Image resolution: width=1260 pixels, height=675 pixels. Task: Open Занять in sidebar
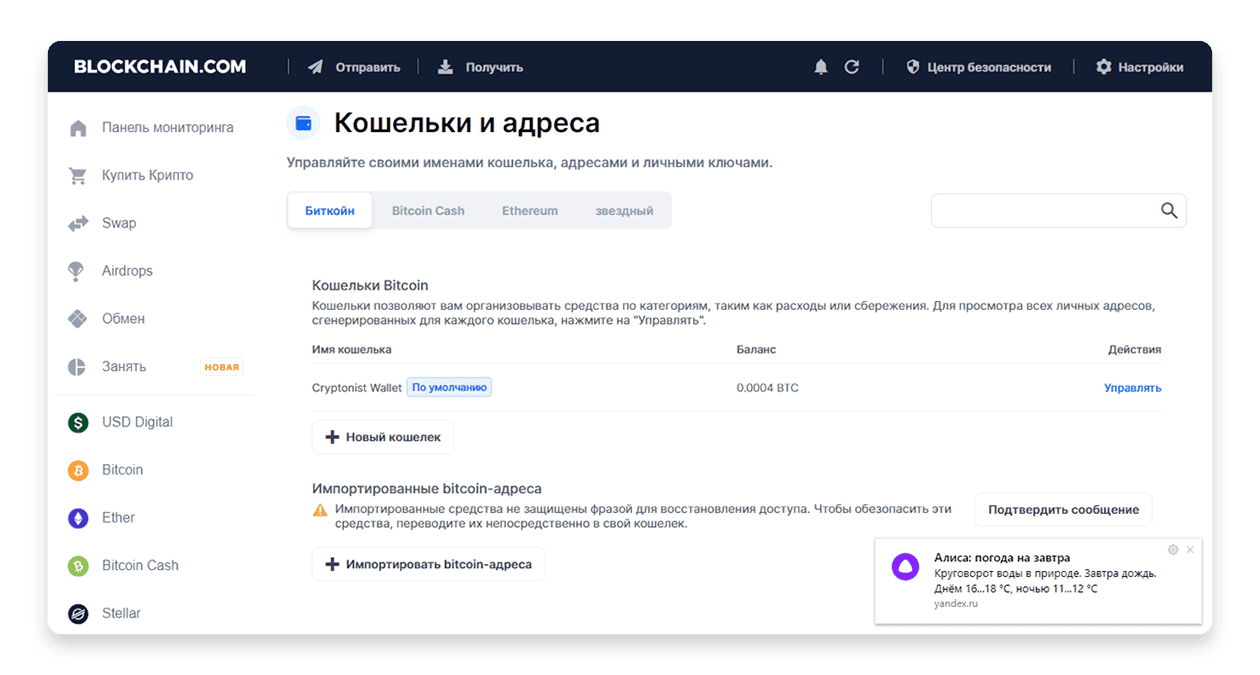[x=124, y=367]
